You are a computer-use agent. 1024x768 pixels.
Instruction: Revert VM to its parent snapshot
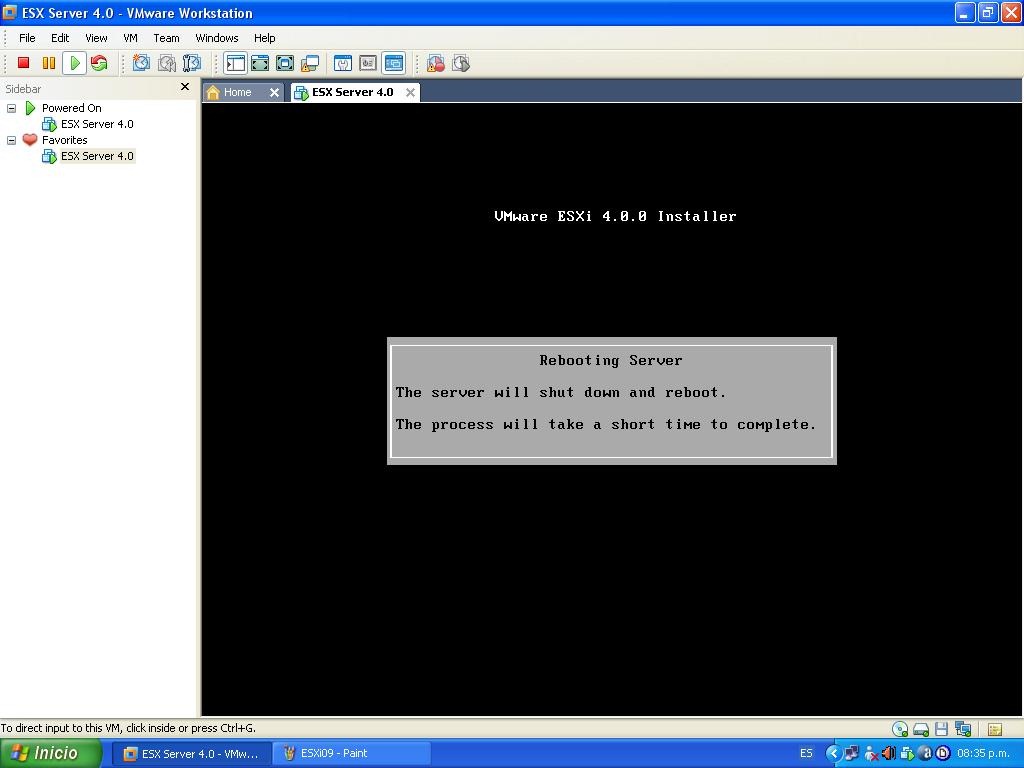(x=167, y=63)
